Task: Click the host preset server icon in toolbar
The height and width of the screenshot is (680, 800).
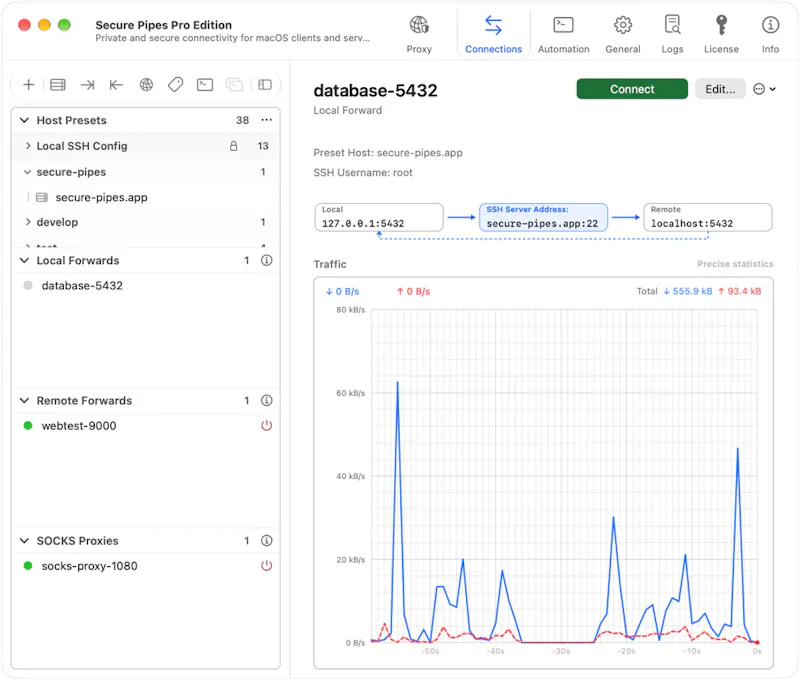Action: click(58, 85)
